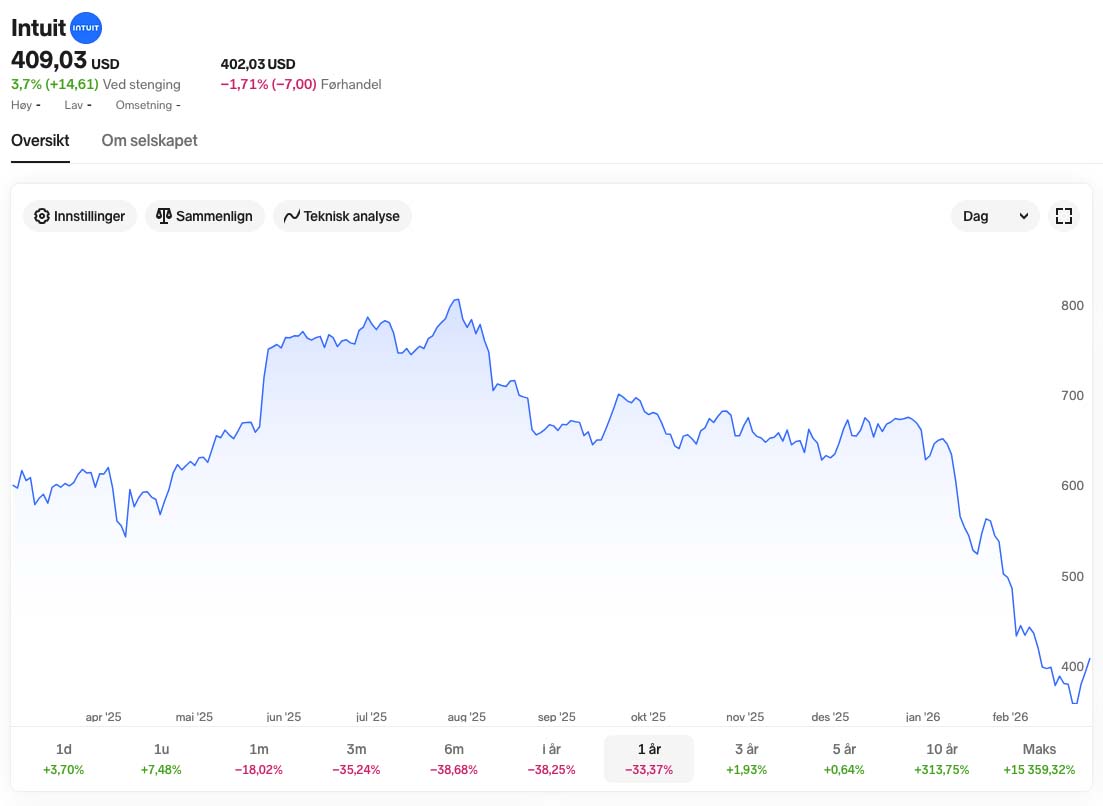The width and height of the screenshot is (1103, 806).
Task: Open the Om selskapet tab
Action: tap(149, 140)
